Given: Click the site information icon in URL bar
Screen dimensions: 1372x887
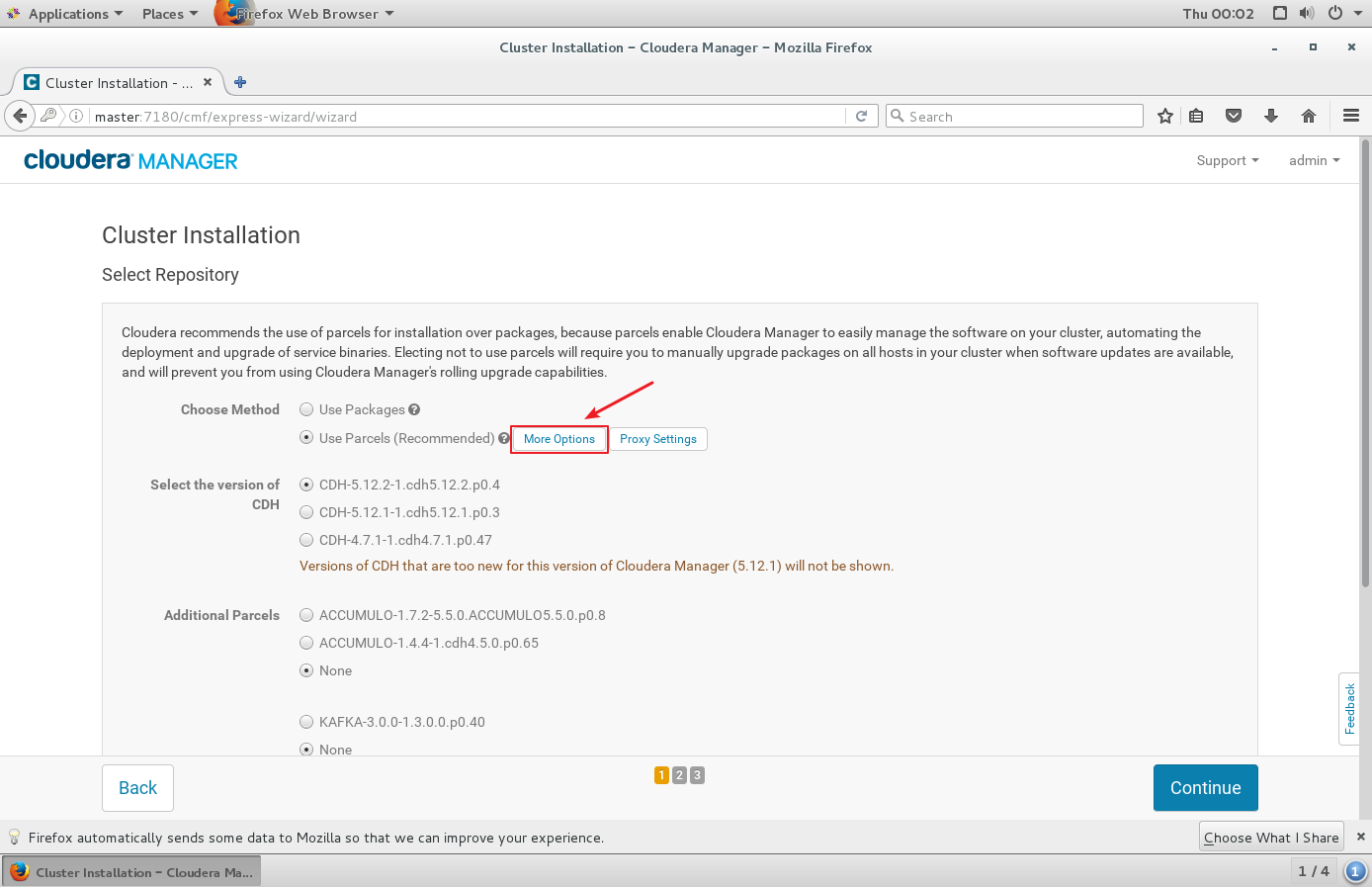Looking at the screenshot, I should click(76, 116).
